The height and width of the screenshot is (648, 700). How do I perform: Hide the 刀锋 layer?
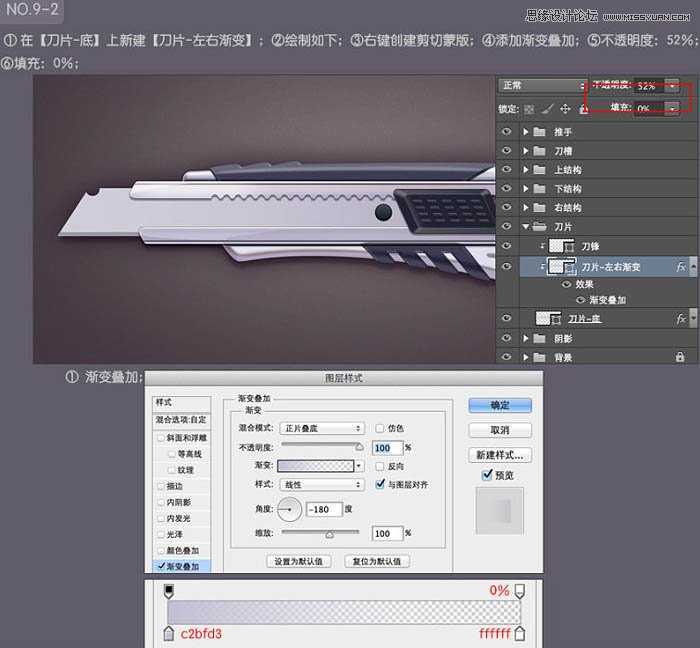506,245
